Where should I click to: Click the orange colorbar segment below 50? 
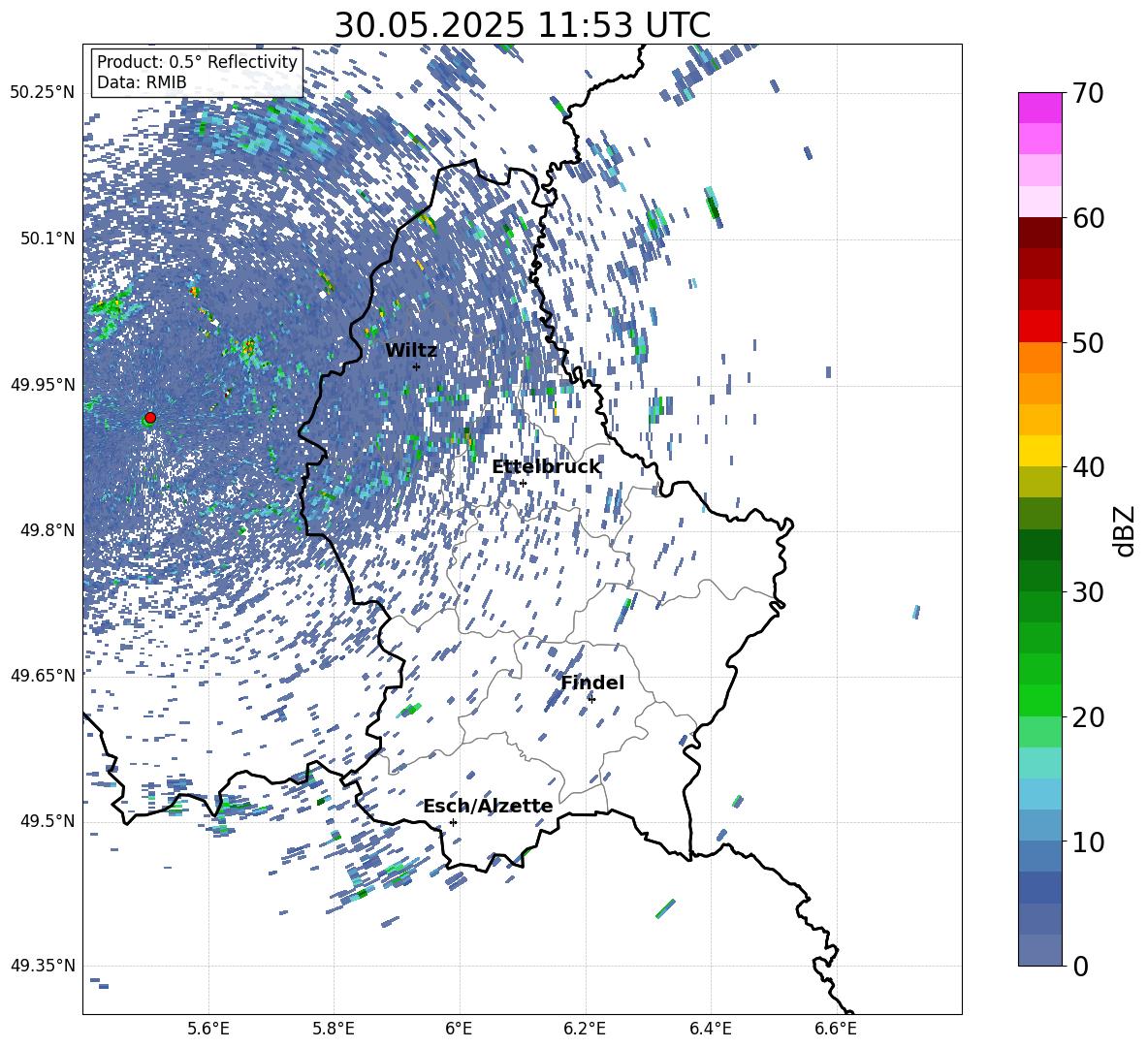coord(1039,357)
